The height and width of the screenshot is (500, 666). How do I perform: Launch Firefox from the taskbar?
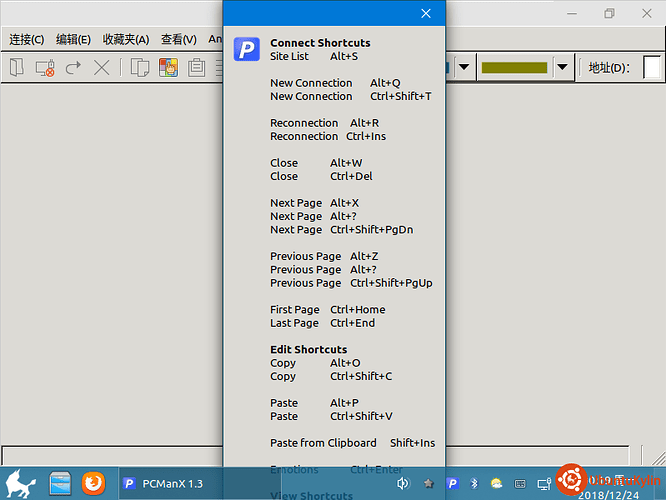pyautogui.click(x=93, y=483)
